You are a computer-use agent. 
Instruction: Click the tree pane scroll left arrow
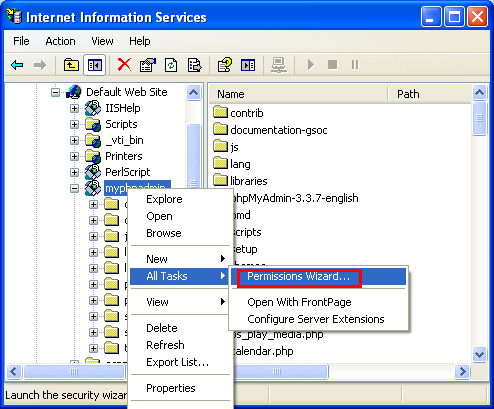coord(14,371)
